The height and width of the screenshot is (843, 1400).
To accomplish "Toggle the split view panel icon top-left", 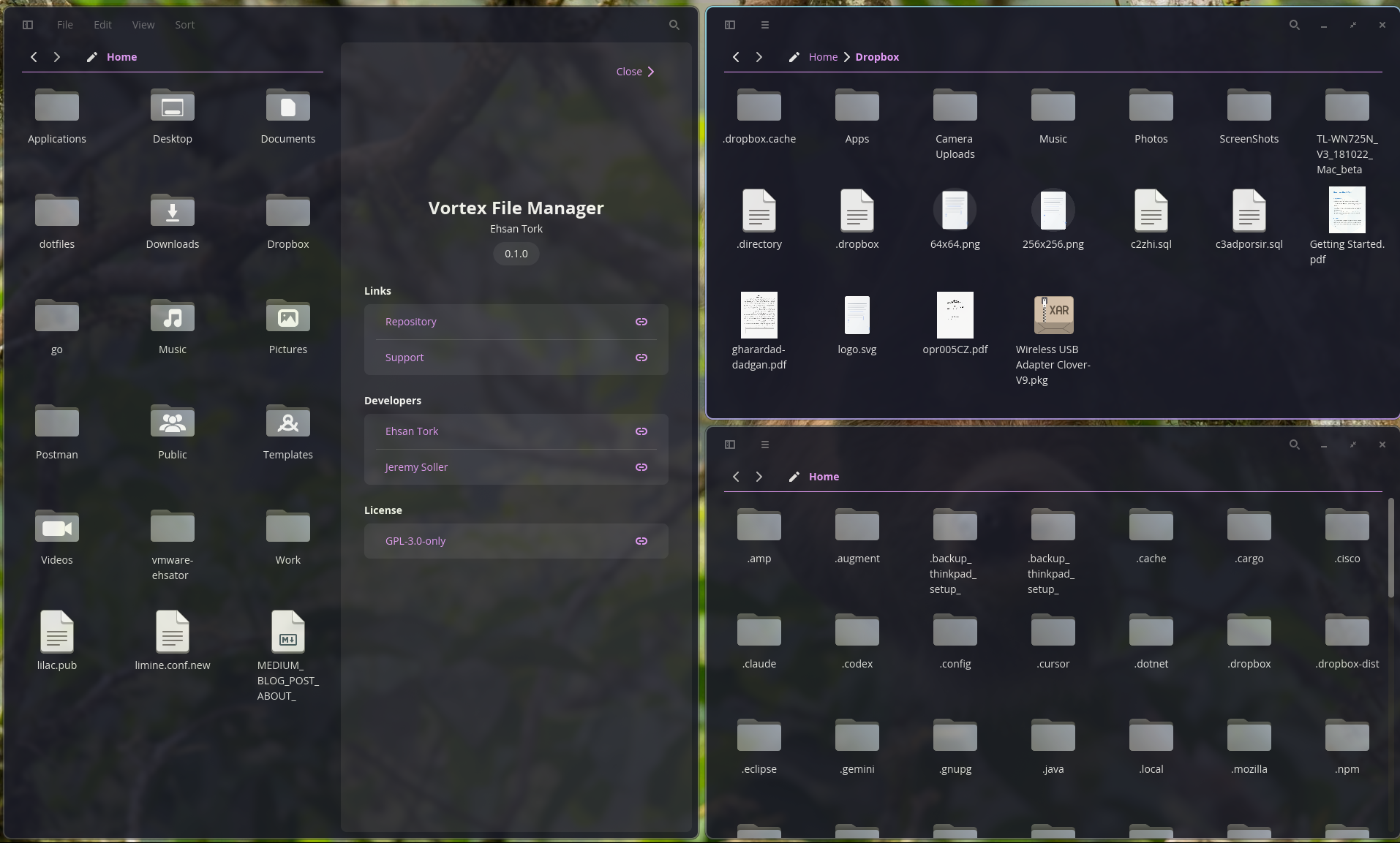I will [28, 25].
